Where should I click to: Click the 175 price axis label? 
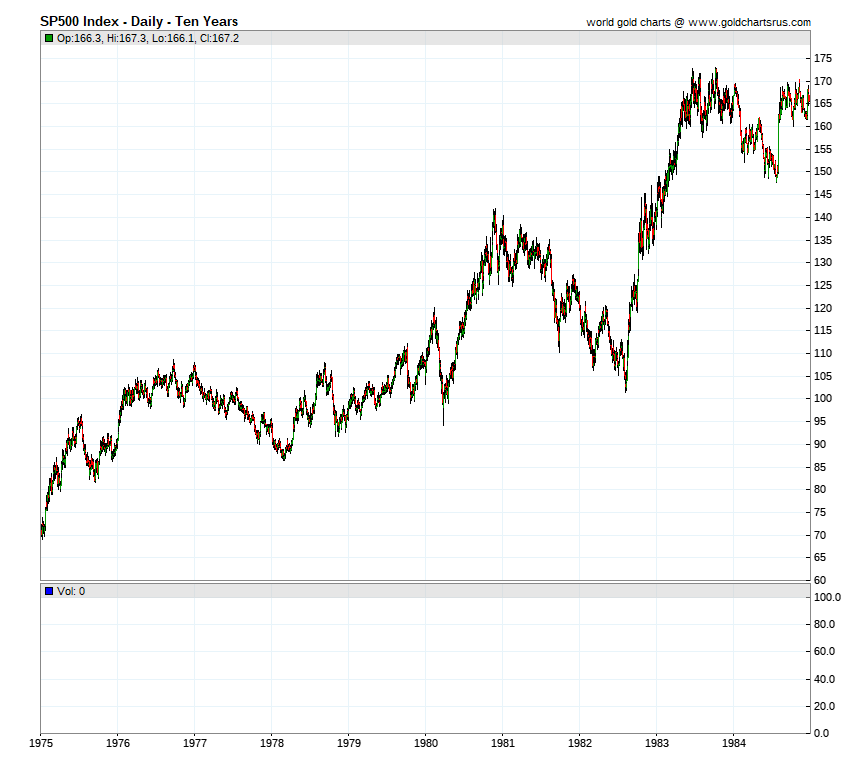pyautogui.click(x=823, y=59)
